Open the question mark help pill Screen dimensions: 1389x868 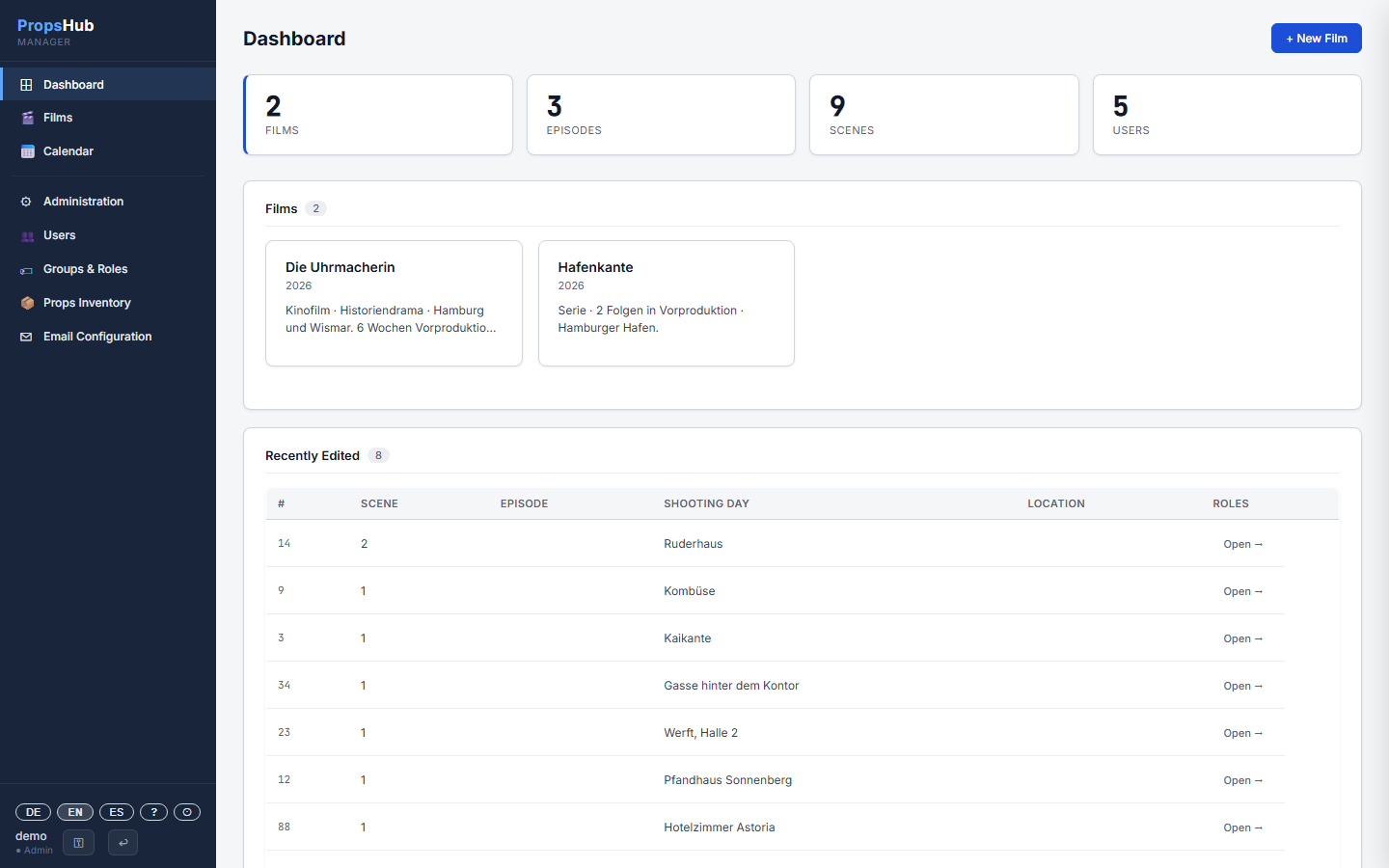[153, 812]
